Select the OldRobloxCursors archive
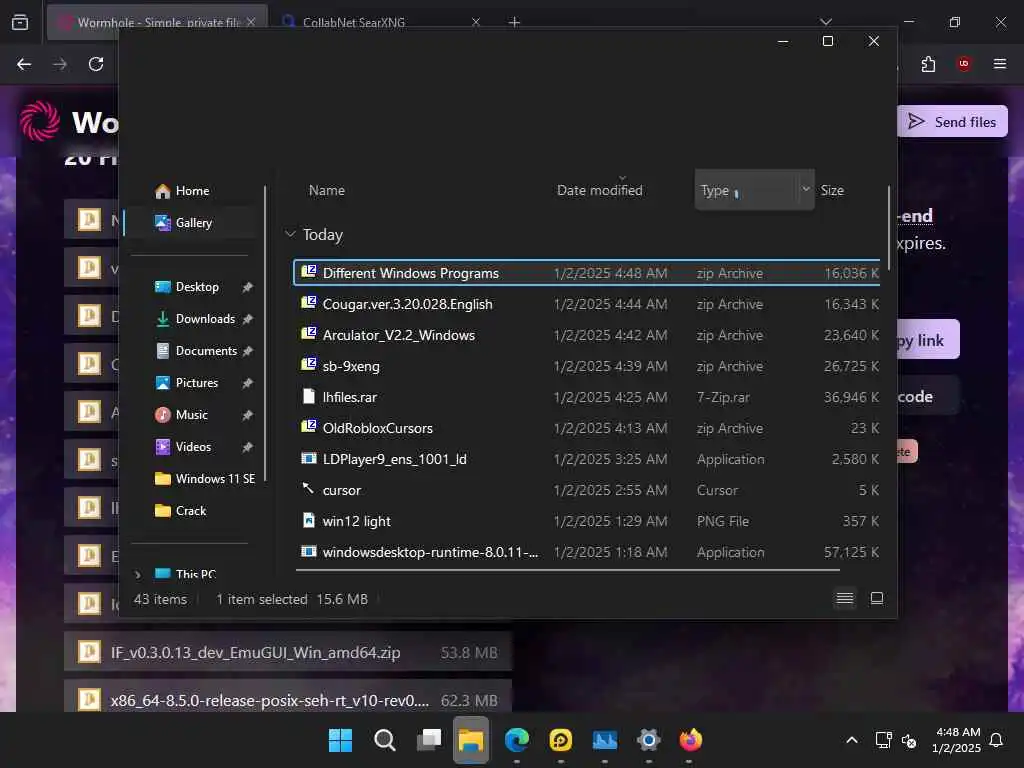The image size is (1024, 768). point(587,428)
